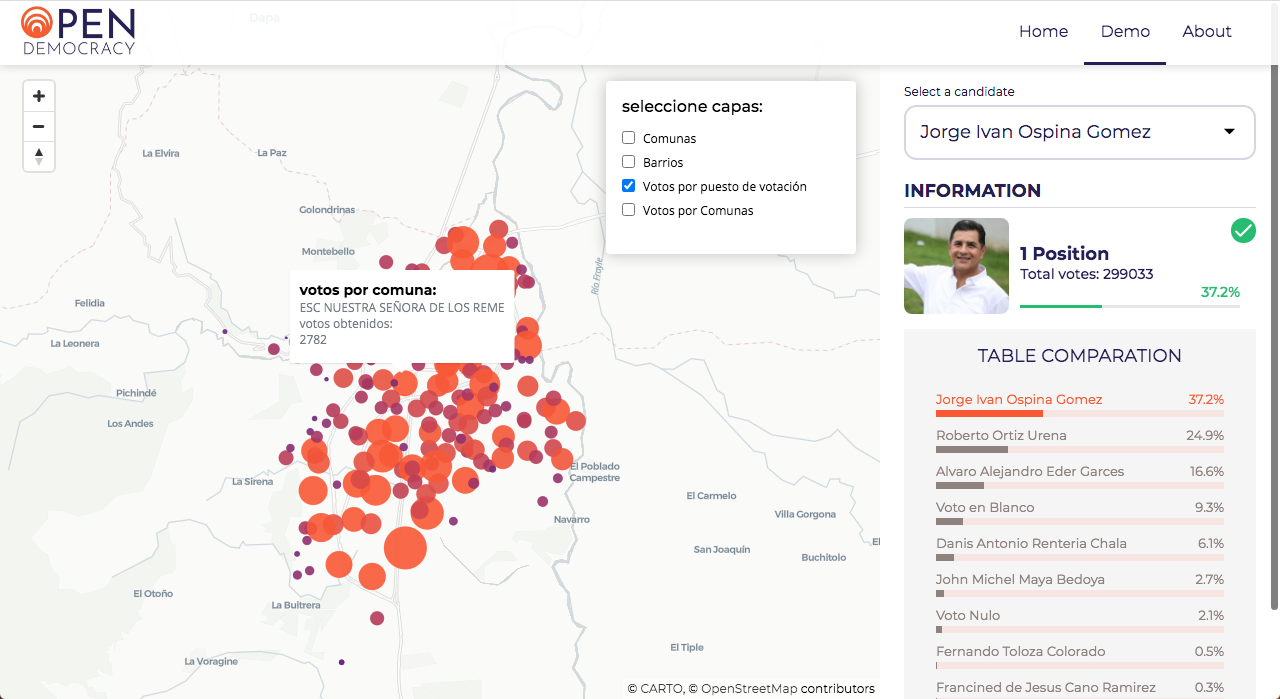Enable the Comunas layer checkbox
Viewport: 1280px width, 699px height.
point(629,138)
